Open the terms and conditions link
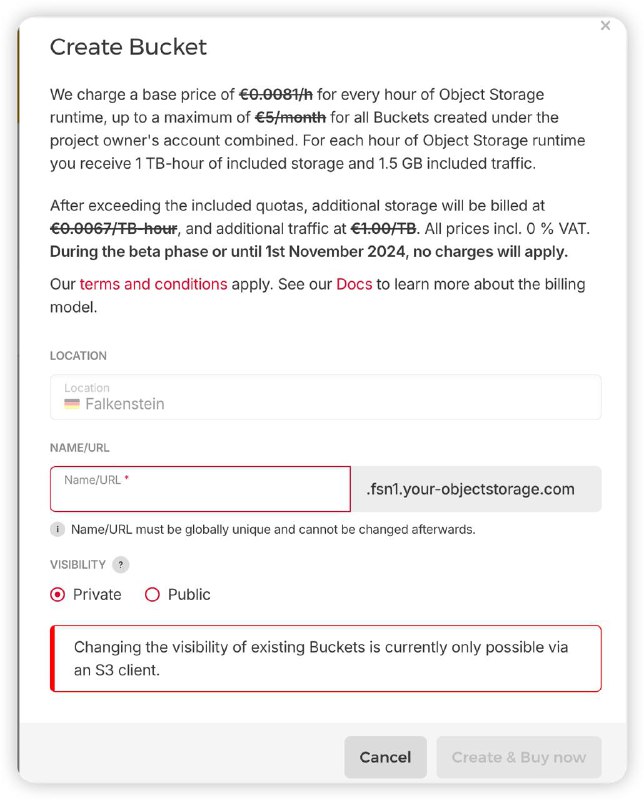 pos(153,284)
